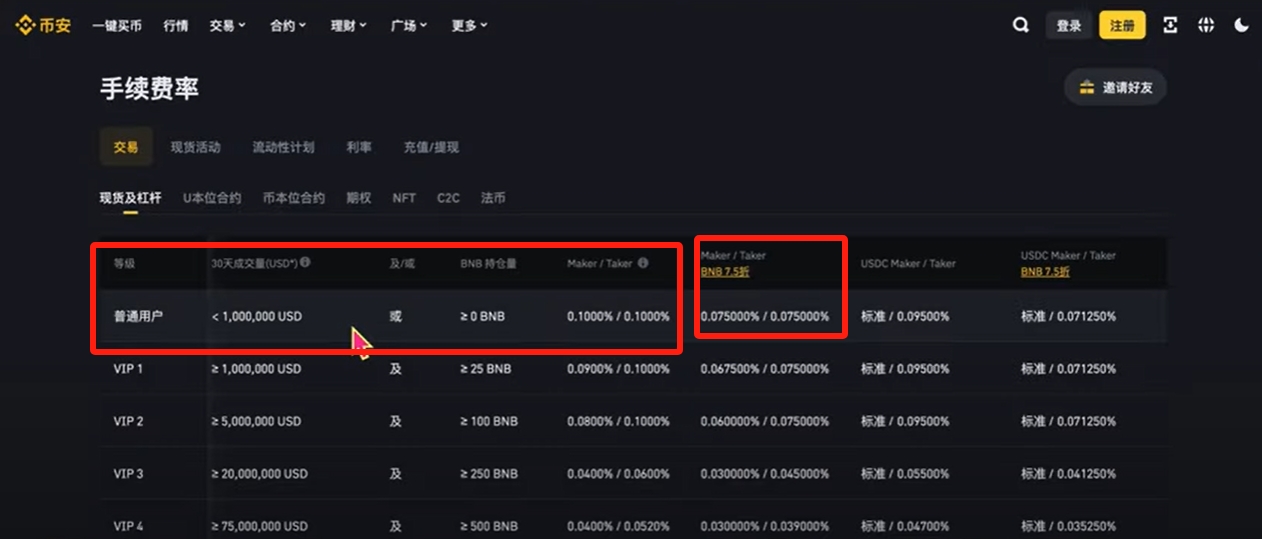Expand the 交易 navigation dropdown
Viewport: 1262px width, 539px height.
pyautogui.click(x=228, y=26)
